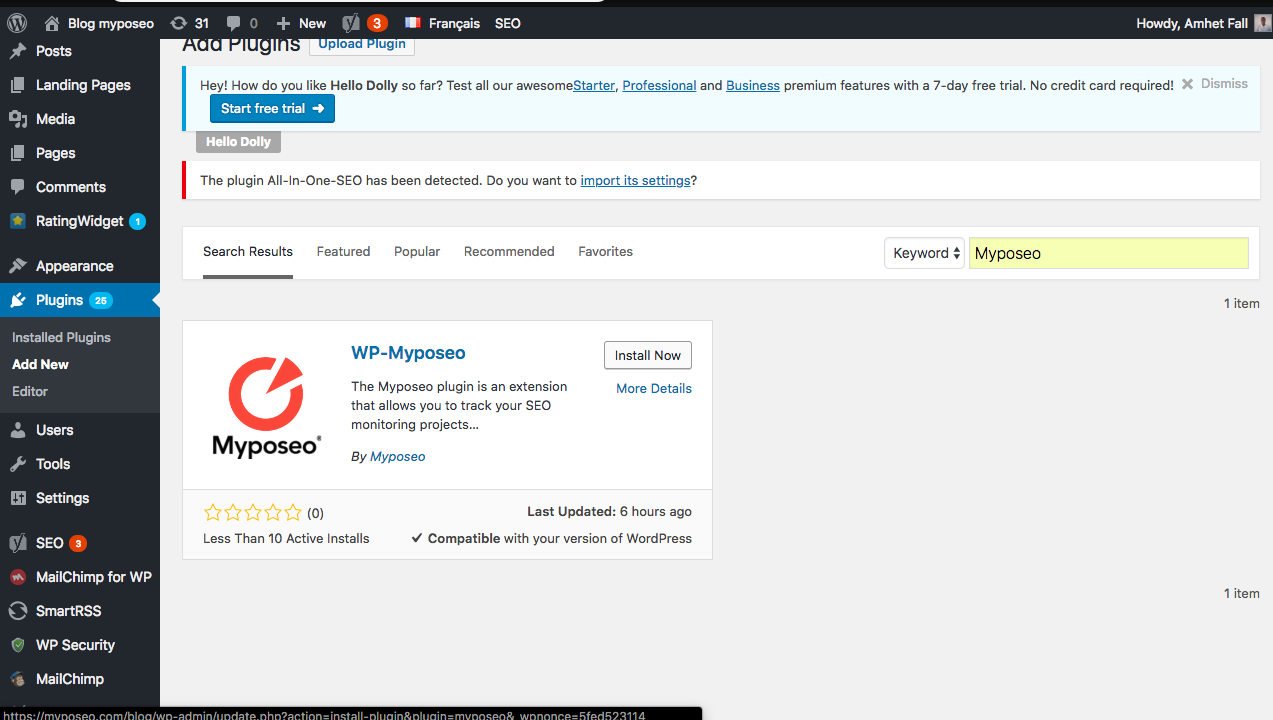Open the Keyword search type dropdown
1273x720 pixels.
(x=924, y=253)
